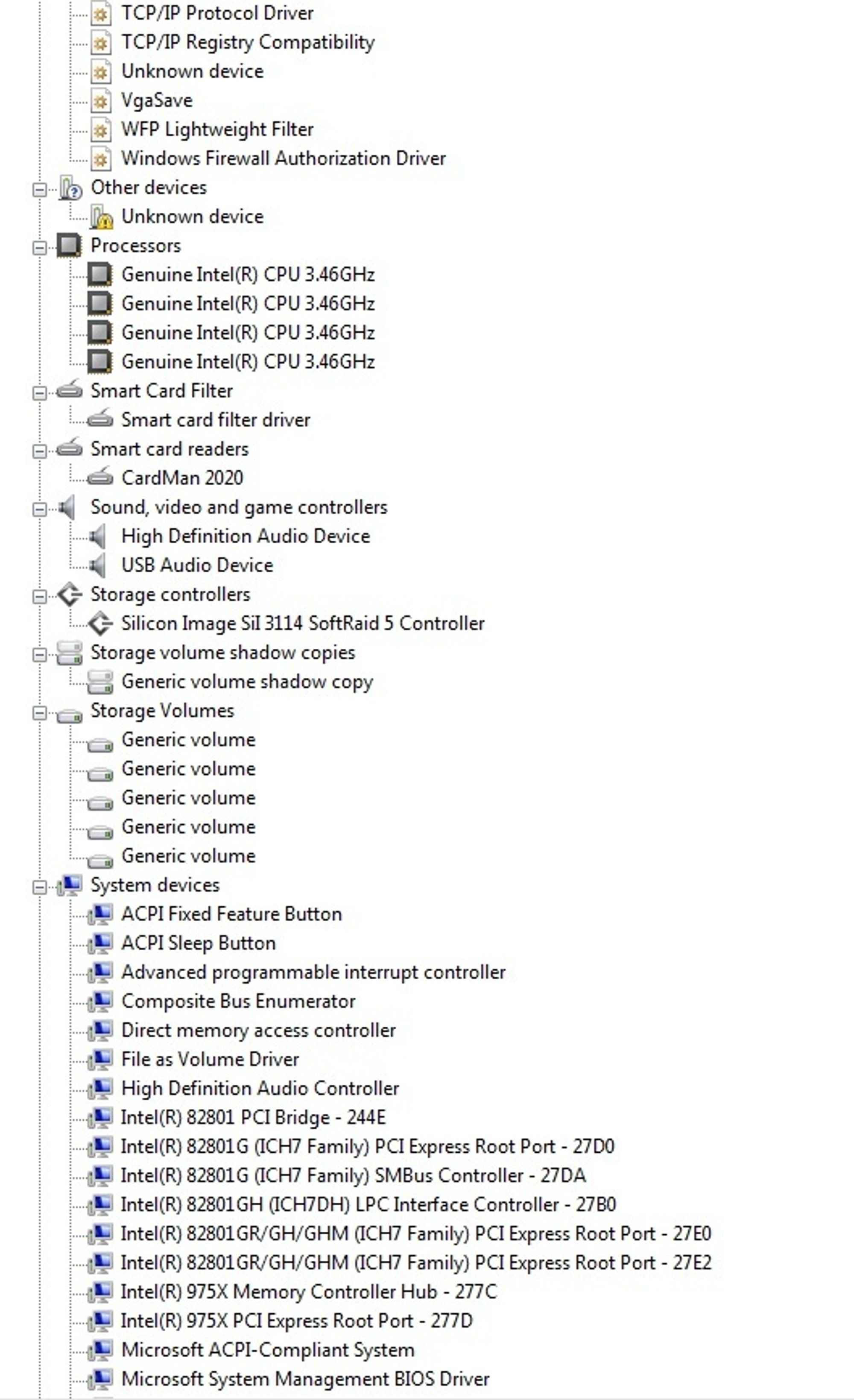Viewport: 854px width, 1400px height.
Task: Select Microsoft ACPI-Compliant System
Action: tap(268, 1350)
